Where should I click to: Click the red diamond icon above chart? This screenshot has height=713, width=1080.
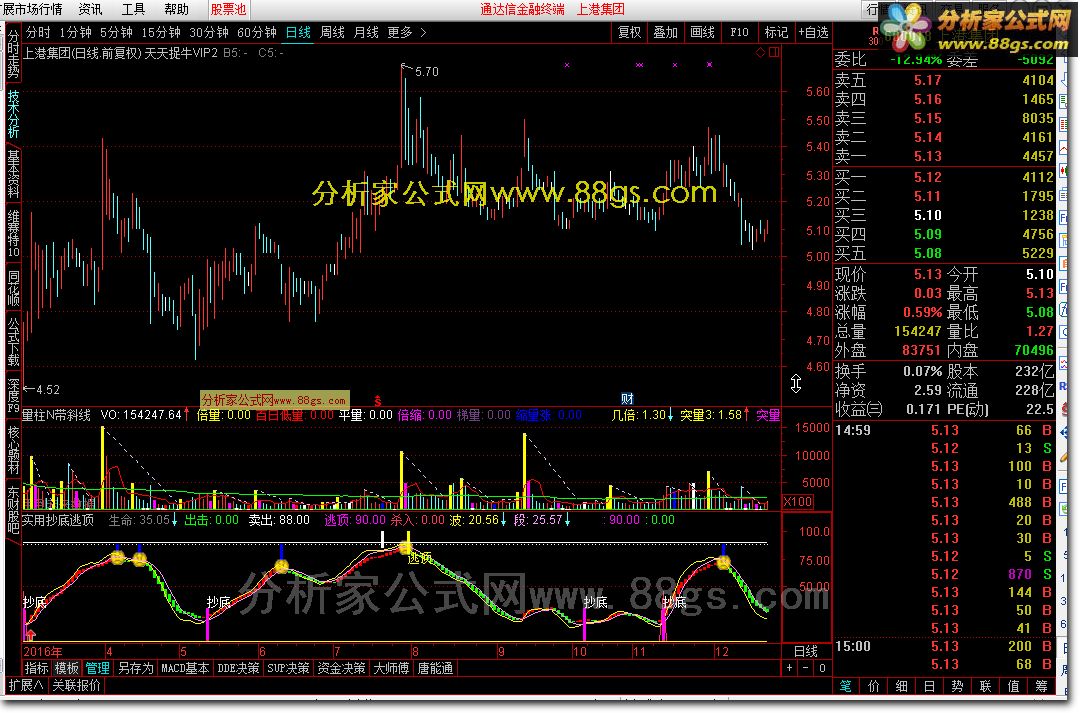(x=760, y=52)
